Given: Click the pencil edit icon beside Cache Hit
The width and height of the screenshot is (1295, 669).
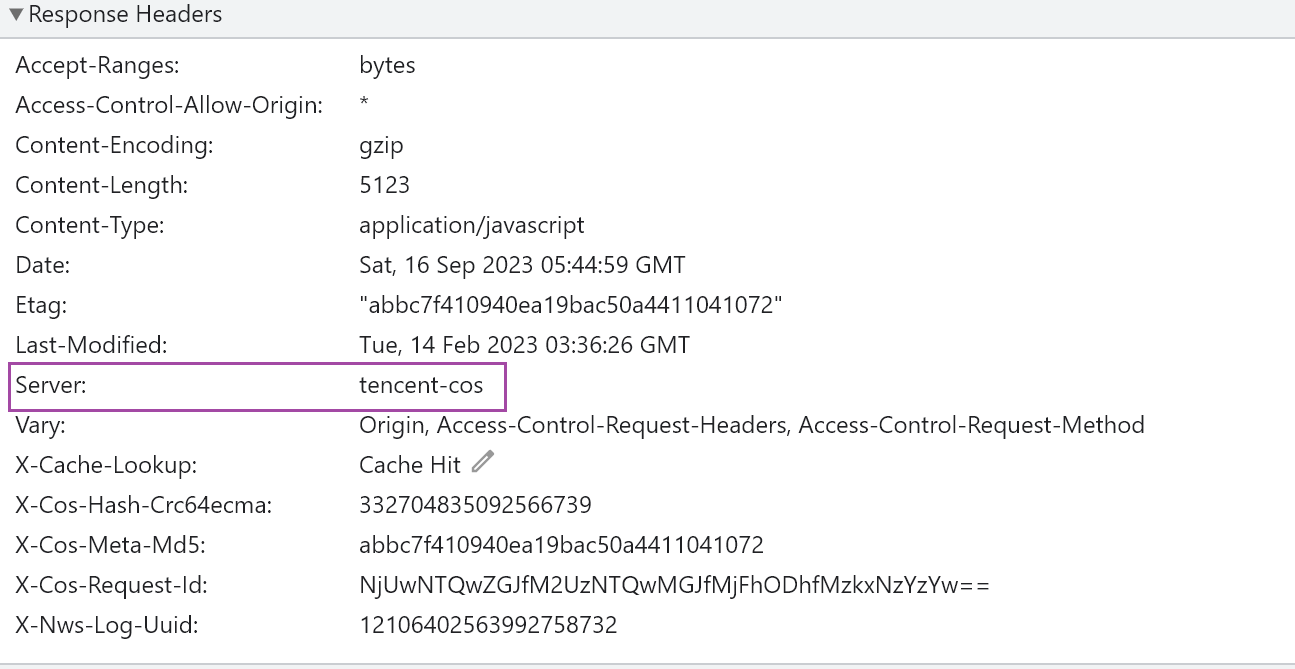Looking at the screenshot, I should point(484,462).
